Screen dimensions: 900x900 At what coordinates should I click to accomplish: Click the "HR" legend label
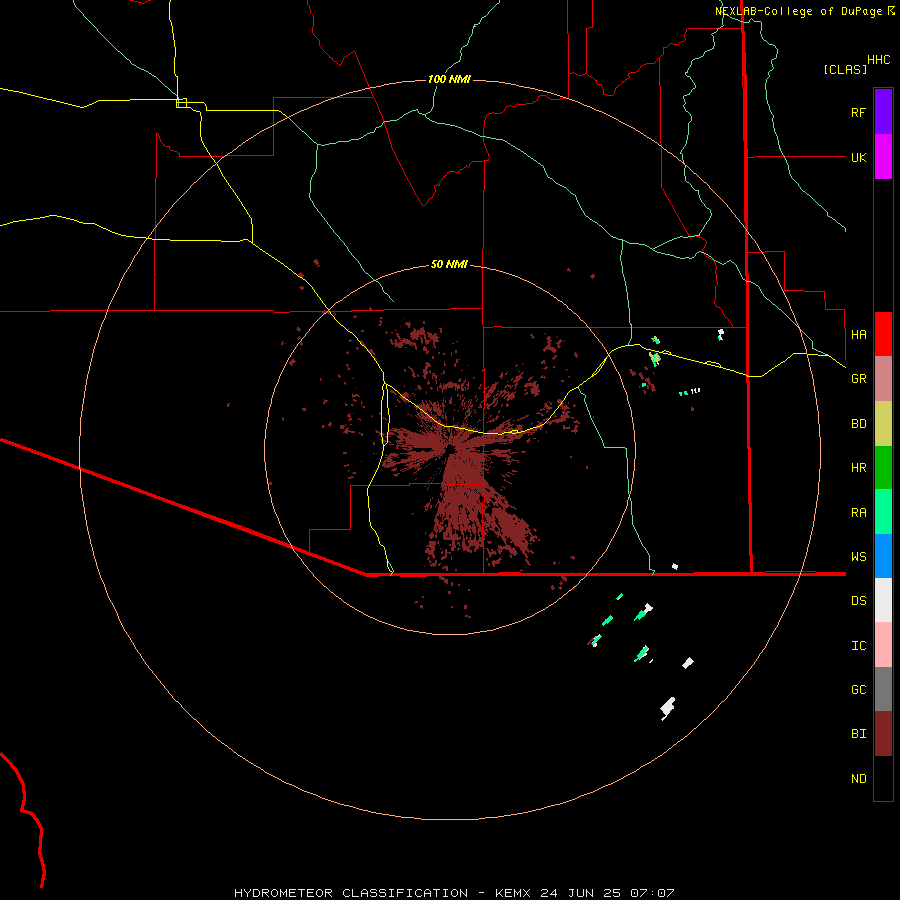(858, 468)
